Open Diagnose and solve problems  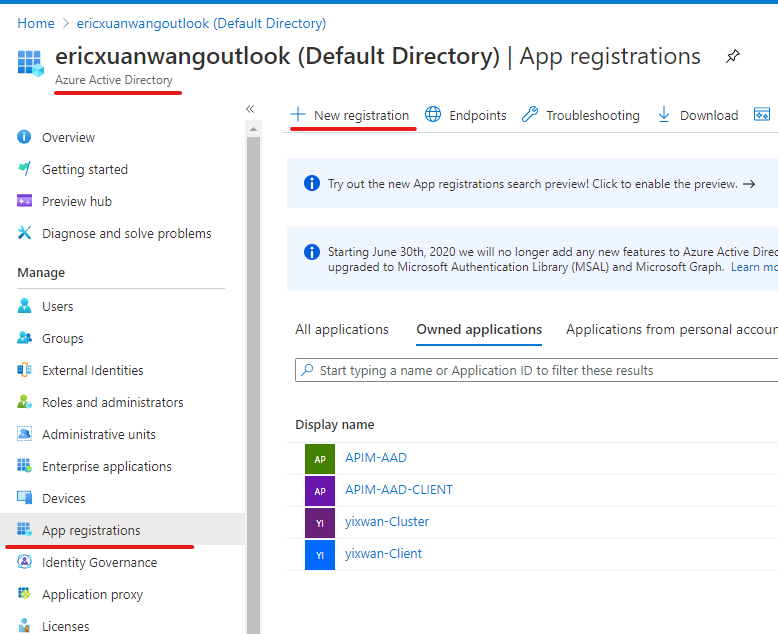point(127,234)
